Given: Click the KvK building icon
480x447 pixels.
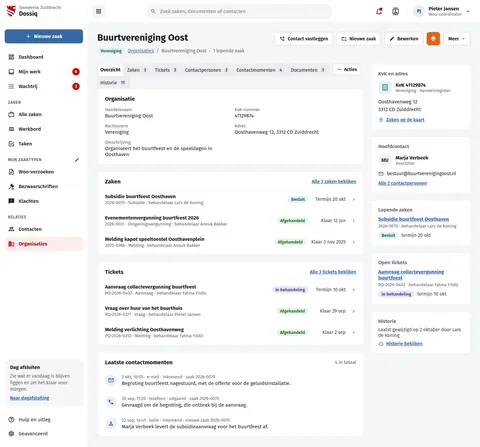Looking at the screenshot, I should (x=385, y=88).
